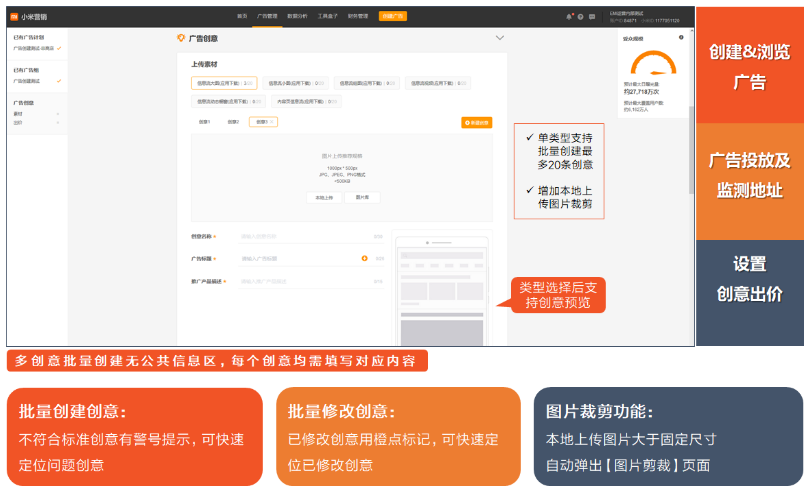Viewport: 809px width, 492px height.
Task: Switch to the 创意3 tab
Action: [264, 122]
